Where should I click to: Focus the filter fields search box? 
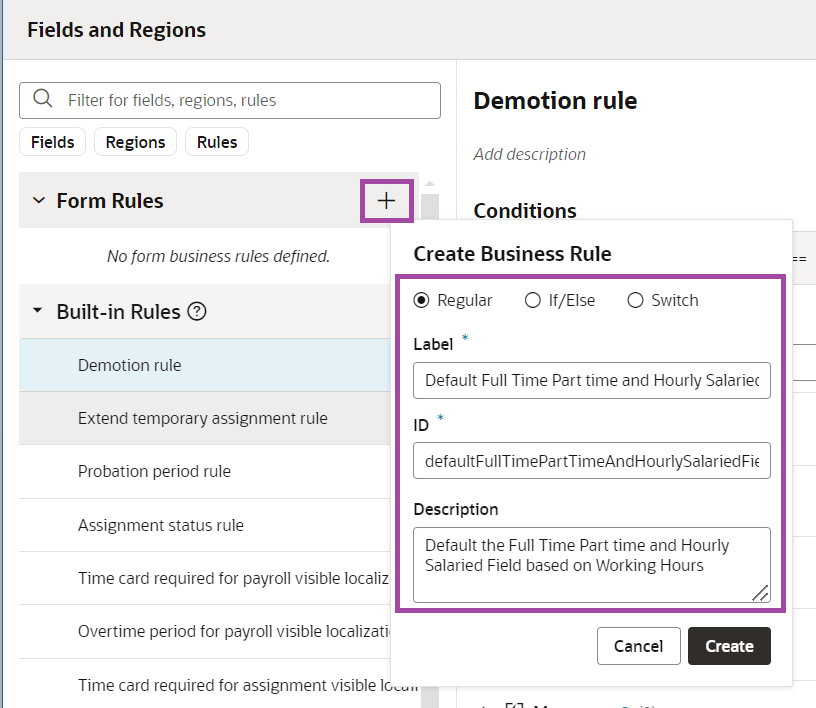[x=250, y=100]
